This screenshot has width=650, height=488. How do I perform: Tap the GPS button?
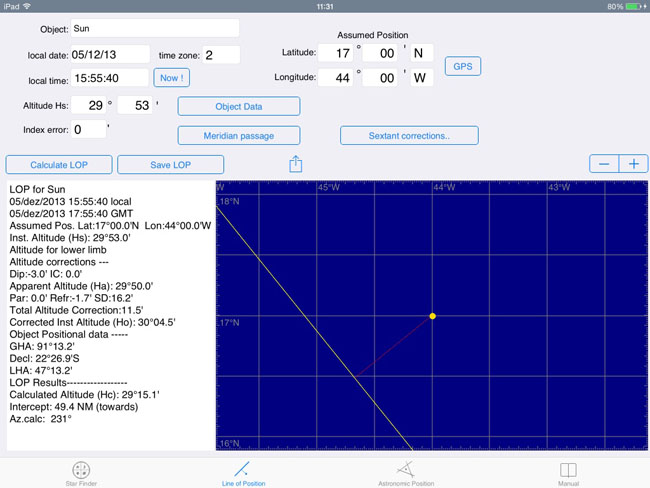(x=463, y=66)
